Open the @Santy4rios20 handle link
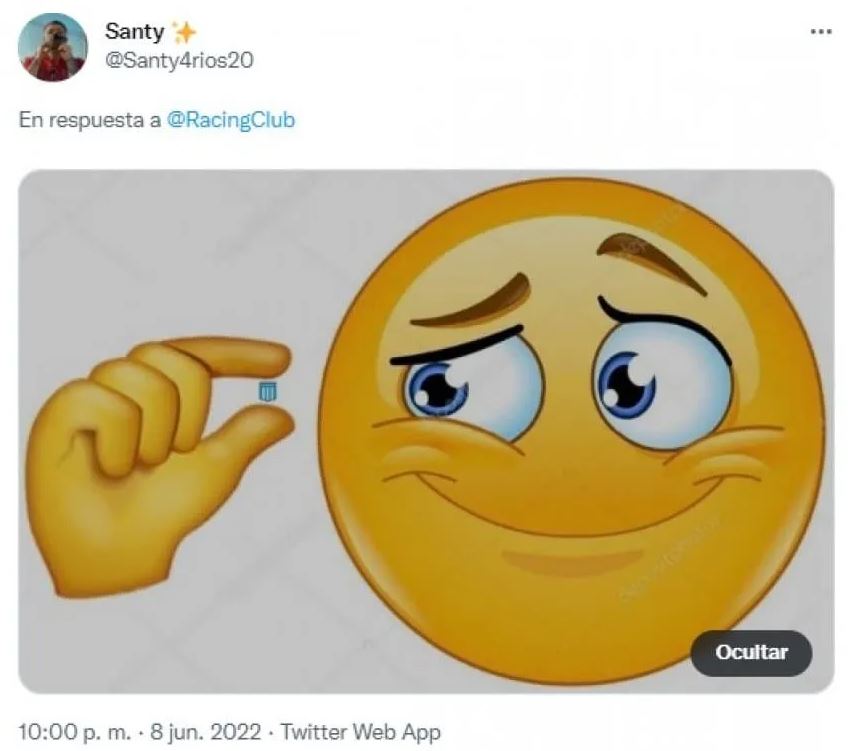Viewport: 848px width, 751px height. (x=179, y=60)
